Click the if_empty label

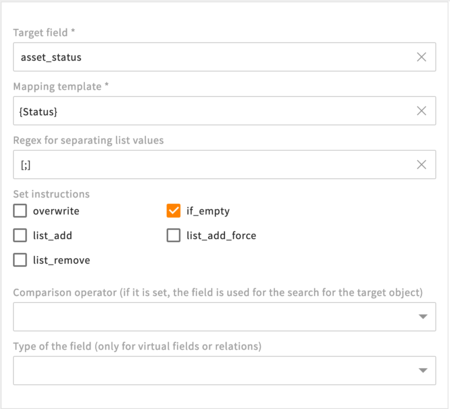click(208, 211)
